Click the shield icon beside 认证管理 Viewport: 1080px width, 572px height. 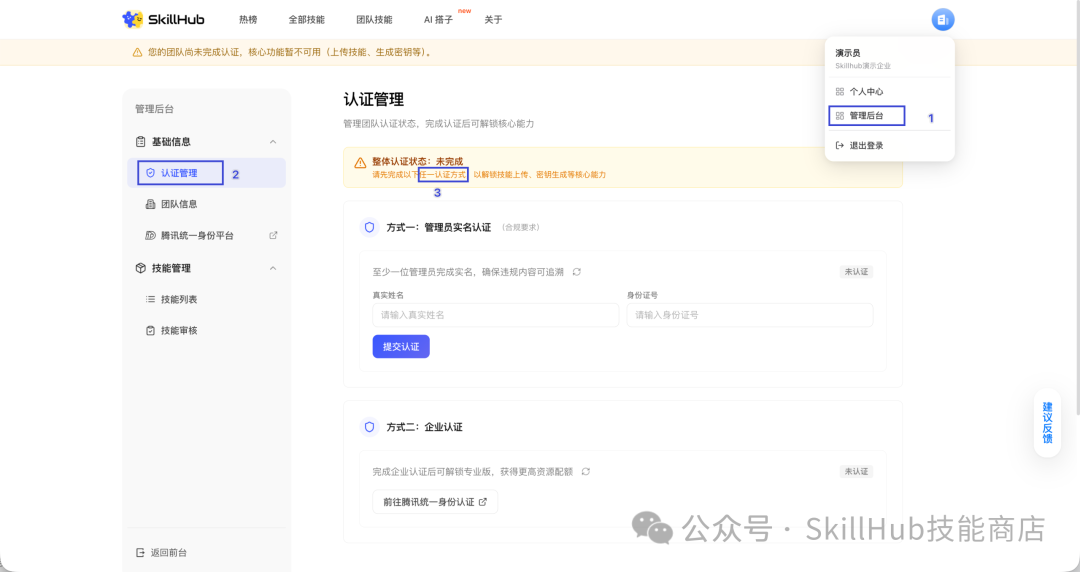click(x=150, y=173)
